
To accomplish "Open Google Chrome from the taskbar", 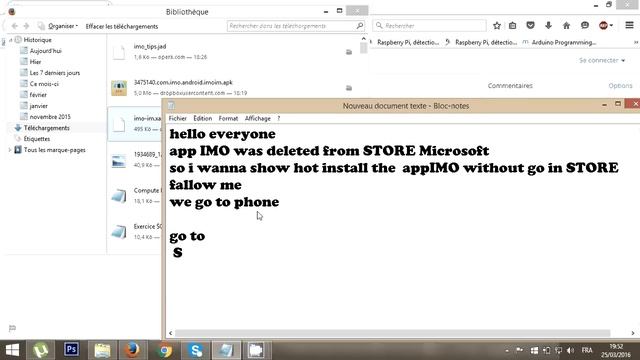I will click(x=165, y=350).
